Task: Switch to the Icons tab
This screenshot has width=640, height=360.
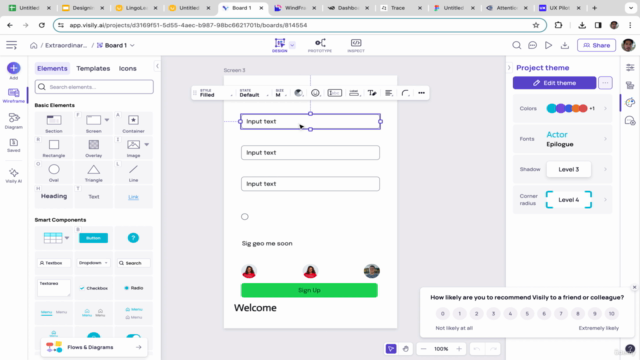Action: 128,68
